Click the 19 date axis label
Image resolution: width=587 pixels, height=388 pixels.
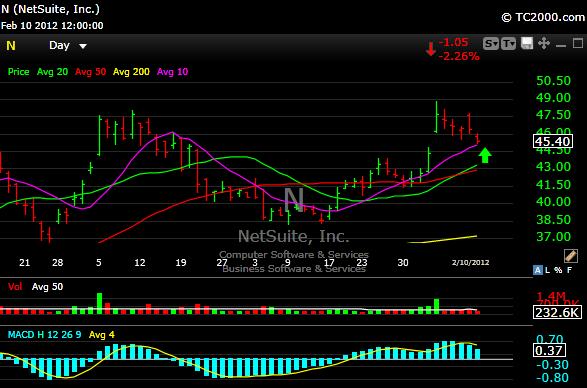pos(181,263)
